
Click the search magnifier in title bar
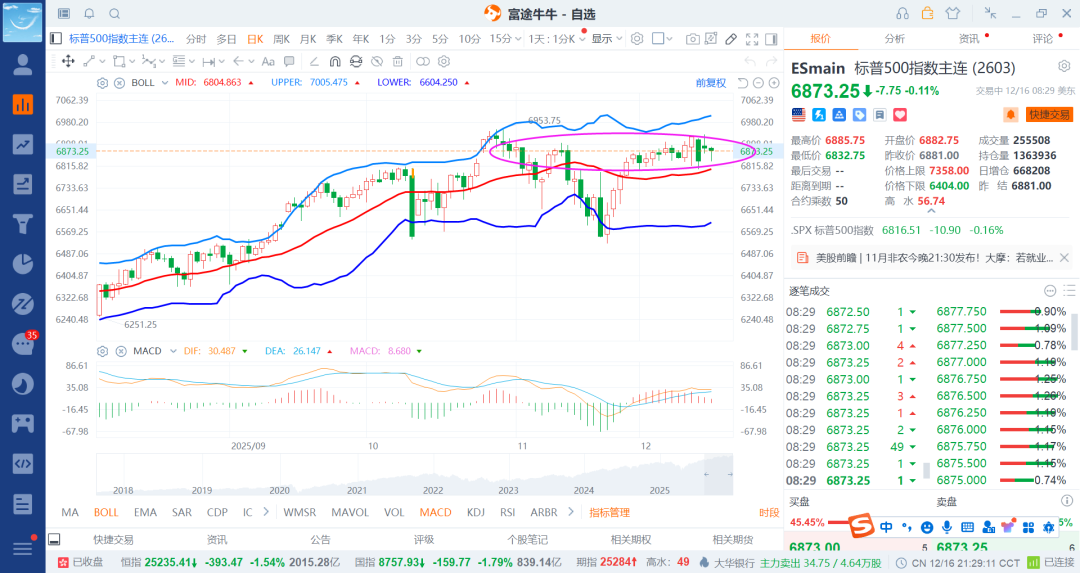[115, 14]
